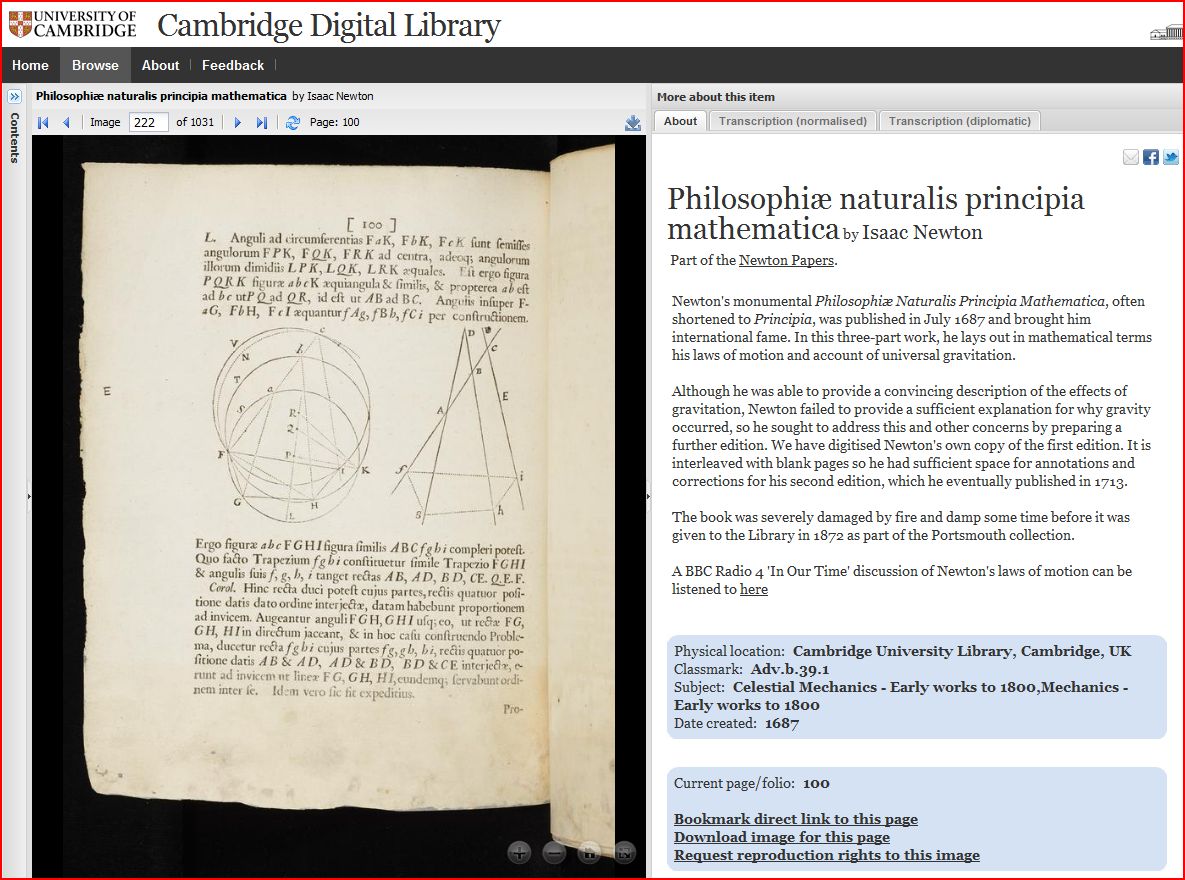
Task: Click the 'of 1031' image count text
Action: (195, 122)
